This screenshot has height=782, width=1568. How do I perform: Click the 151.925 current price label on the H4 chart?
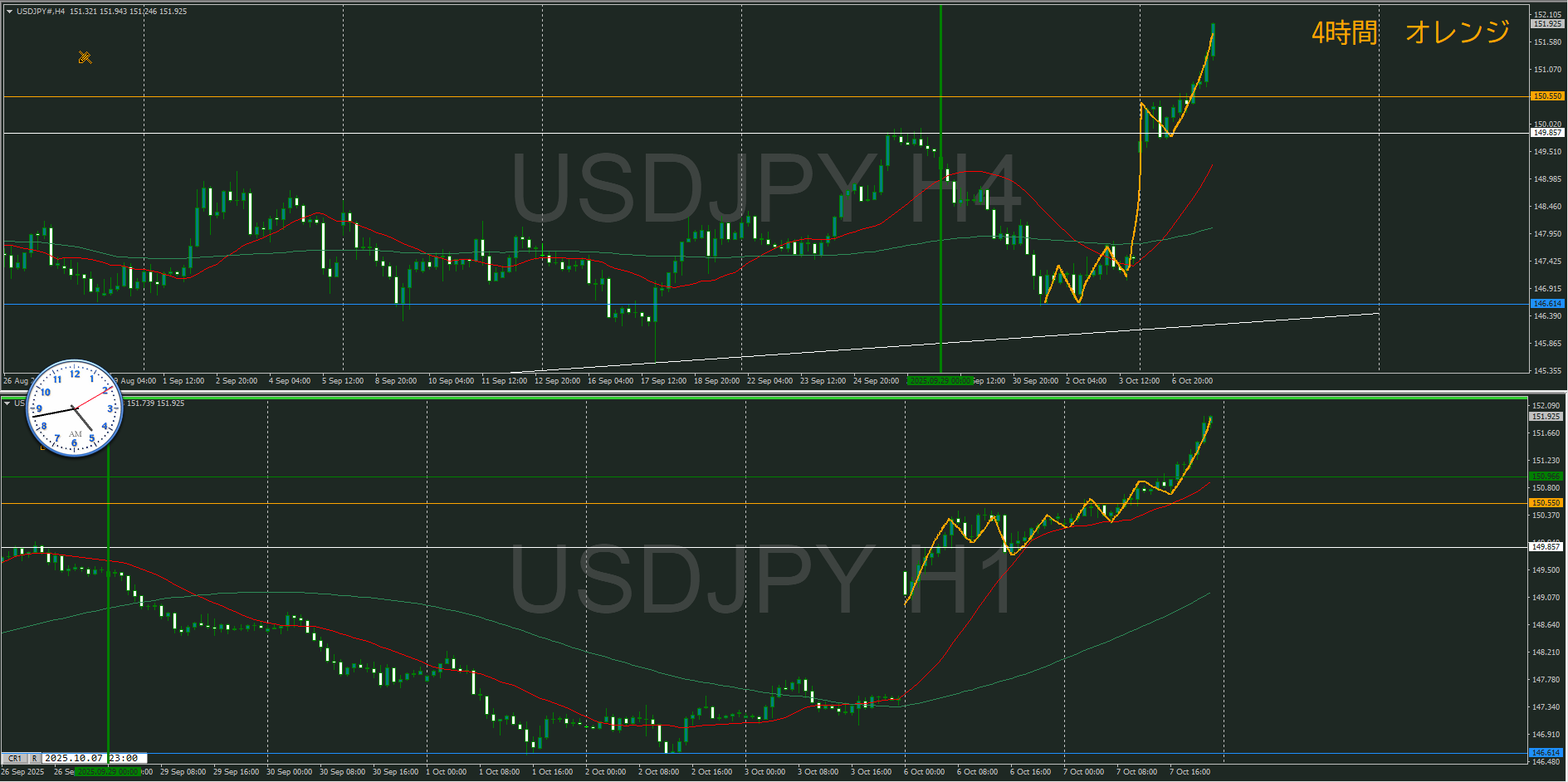[x=1546, y=24]
